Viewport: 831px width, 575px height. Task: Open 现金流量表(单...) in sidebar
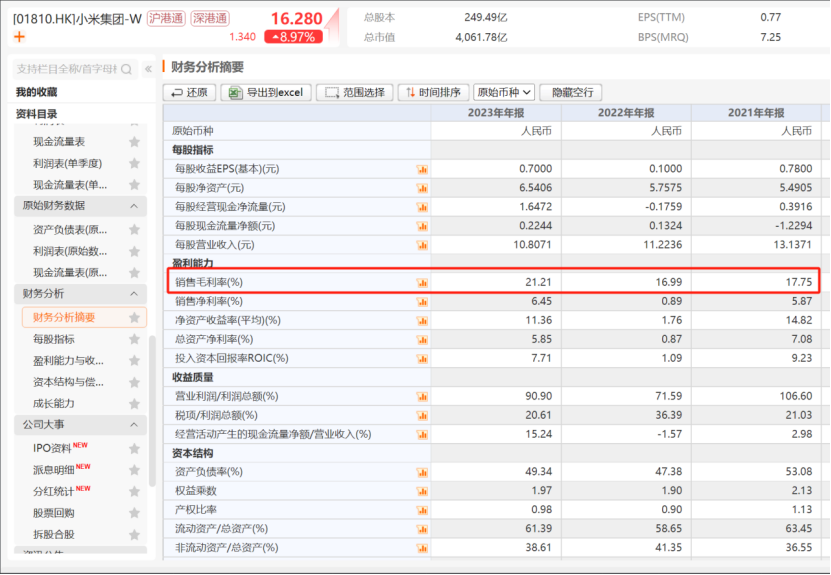(70, 185)
